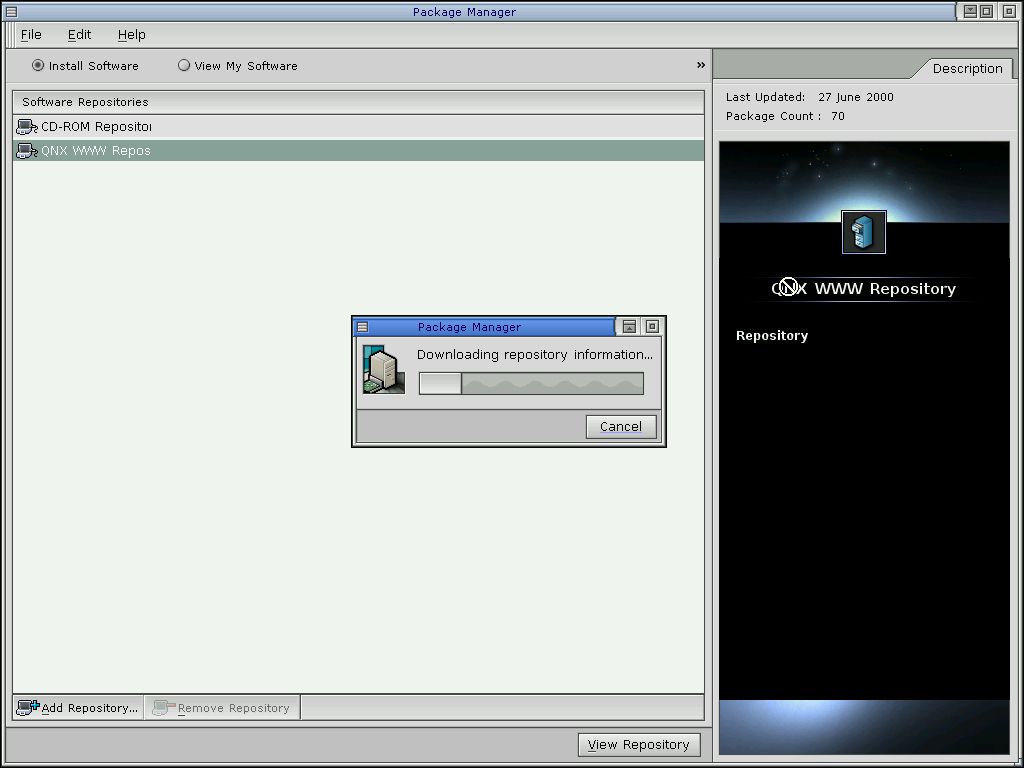Open the File menu
Image resolution: width=1024 pixels, height=768 pixels.
[31, 35]
